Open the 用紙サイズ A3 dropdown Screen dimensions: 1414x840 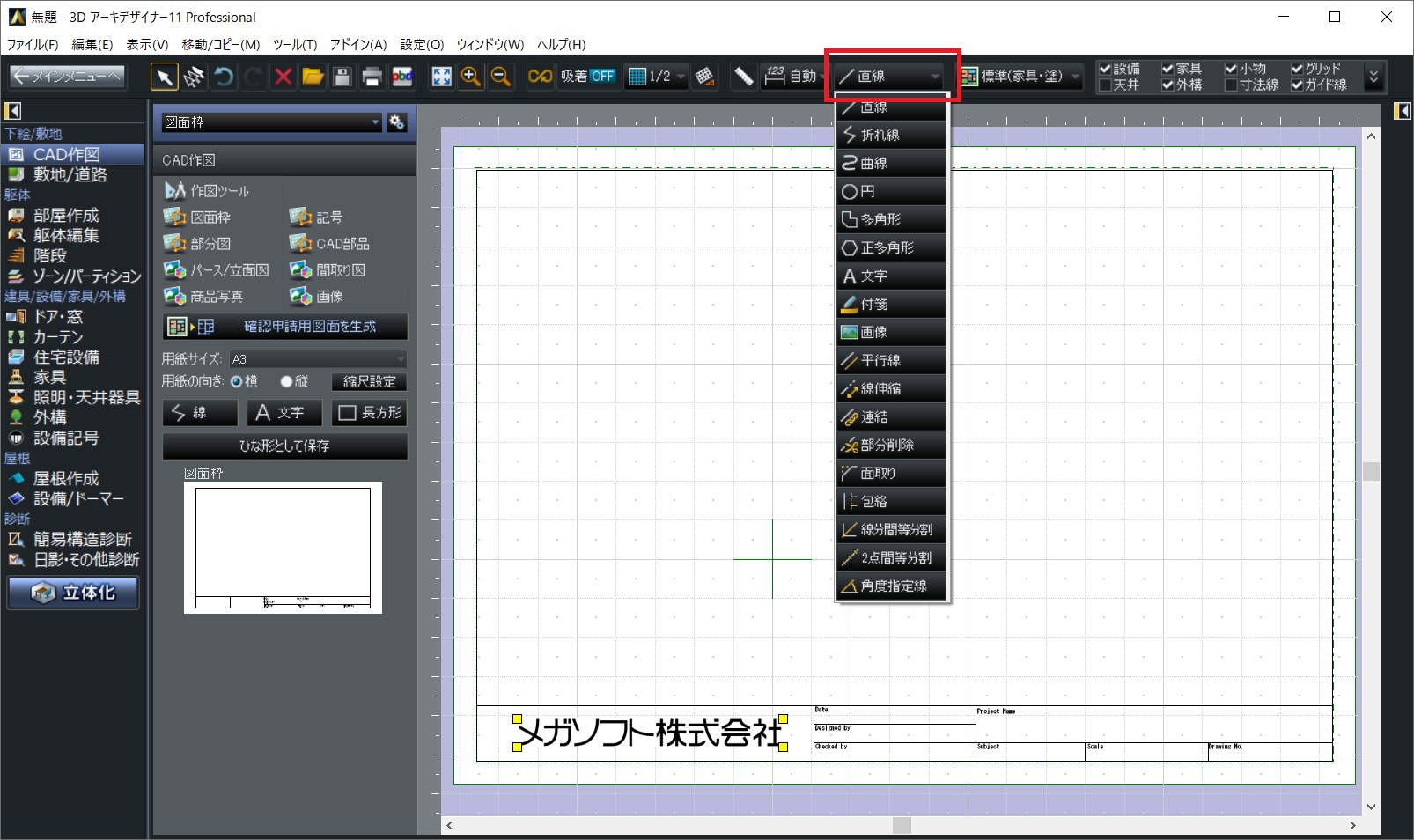tap(318, 359)
